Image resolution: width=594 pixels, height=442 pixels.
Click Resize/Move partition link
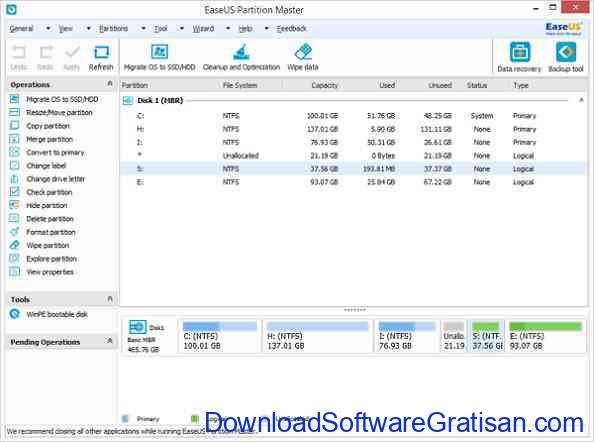[x=59, y=112]
